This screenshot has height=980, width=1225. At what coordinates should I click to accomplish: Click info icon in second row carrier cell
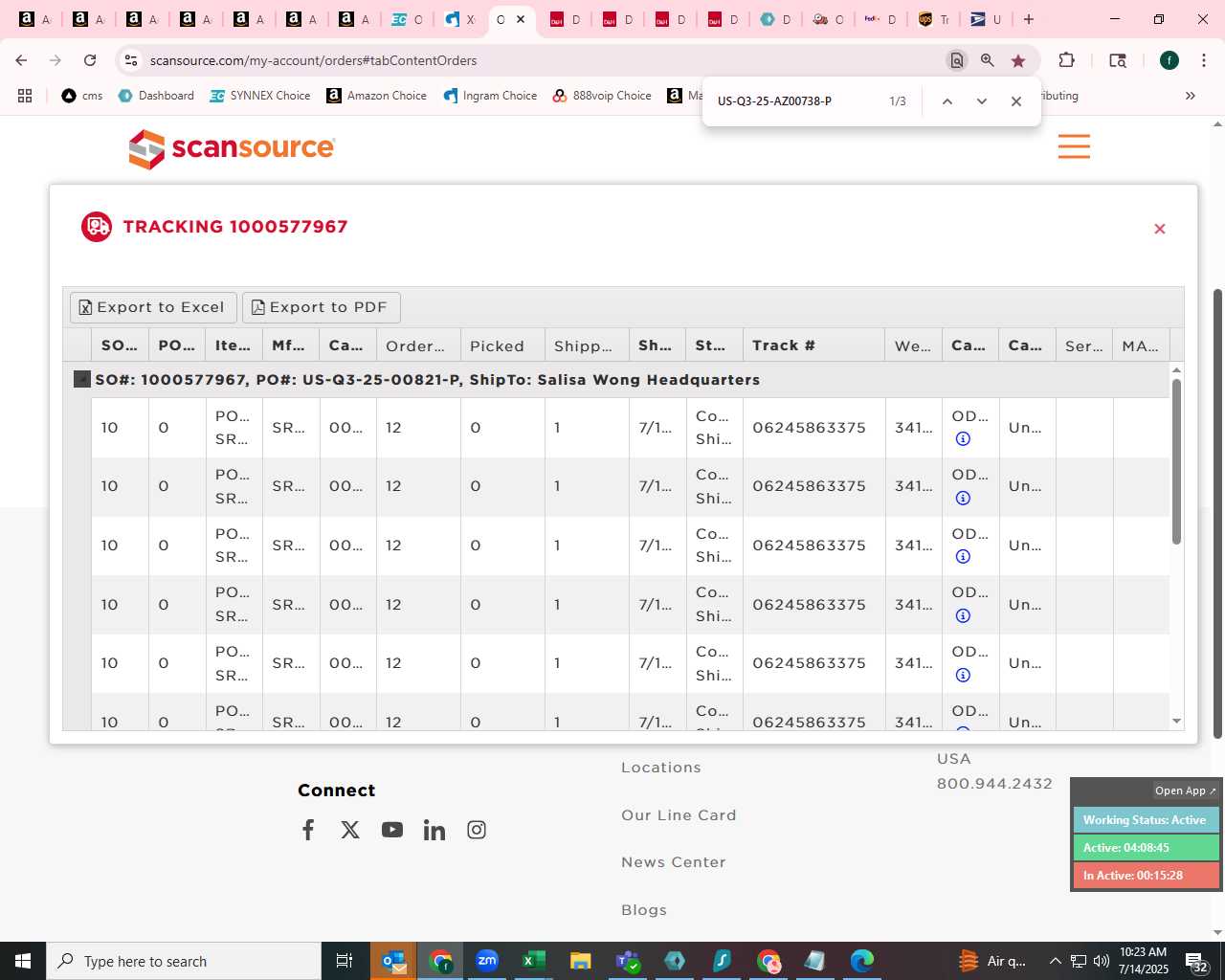coord(963,498)
